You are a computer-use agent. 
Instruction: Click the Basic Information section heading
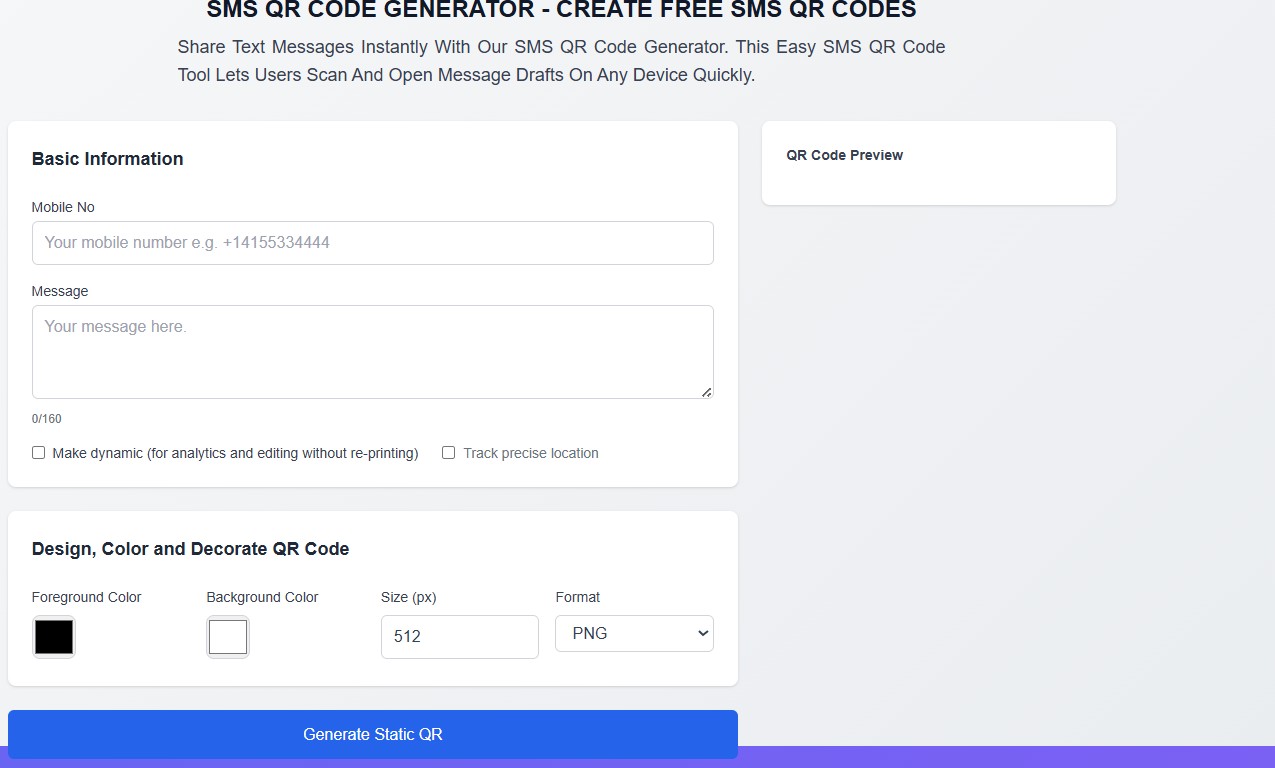(108, 159)
